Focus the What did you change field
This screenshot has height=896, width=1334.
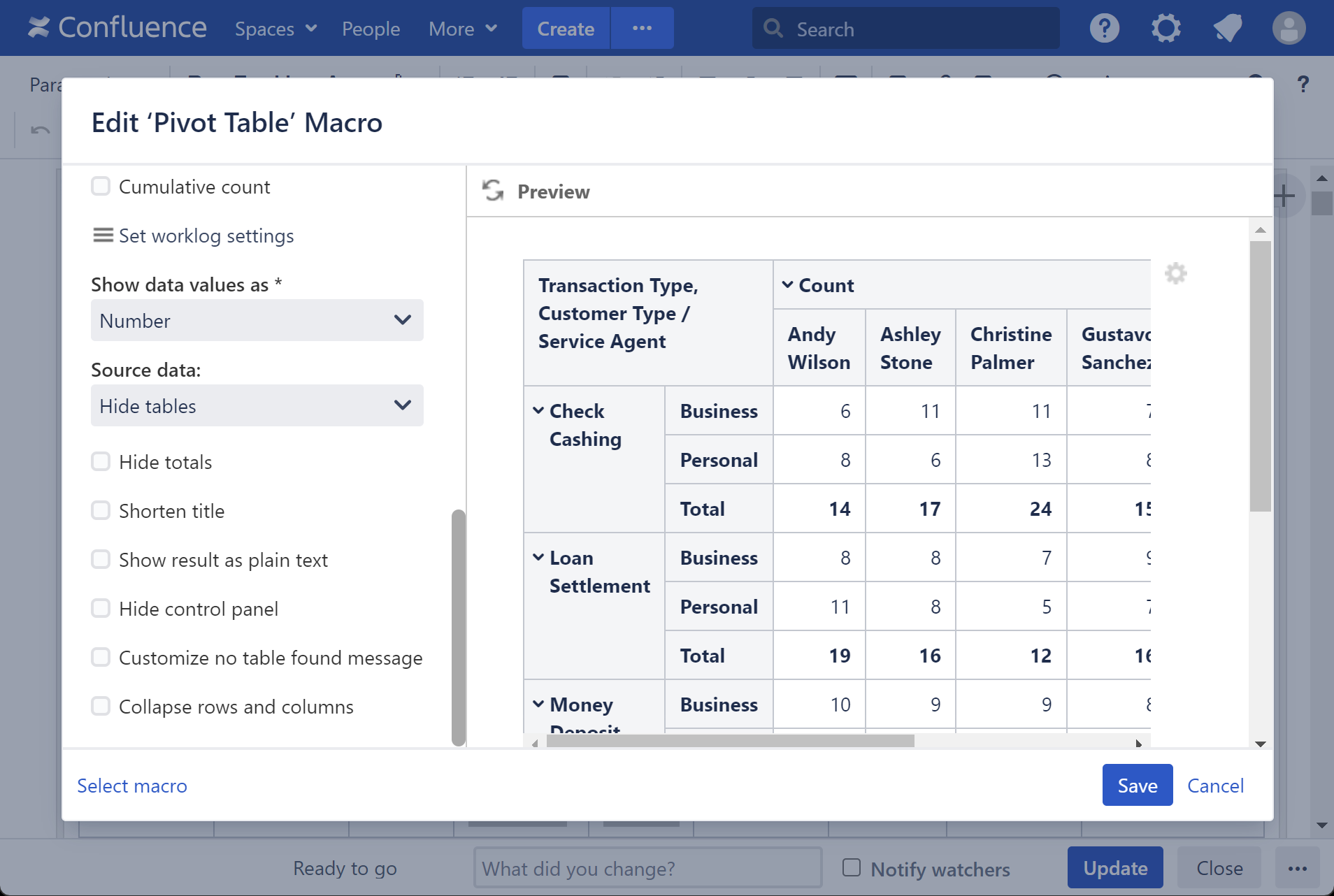point(647,868)
